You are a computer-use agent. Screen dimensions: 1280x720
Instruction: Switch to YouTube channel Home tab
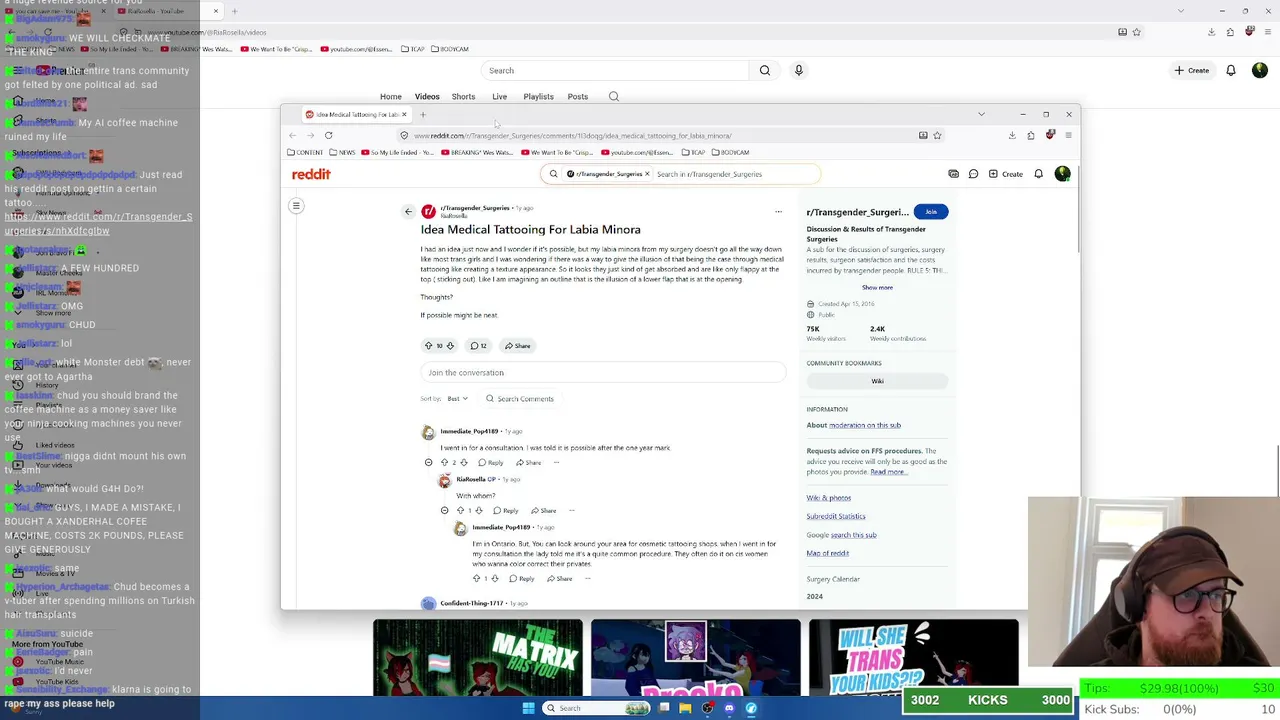[x=391, y=97]
